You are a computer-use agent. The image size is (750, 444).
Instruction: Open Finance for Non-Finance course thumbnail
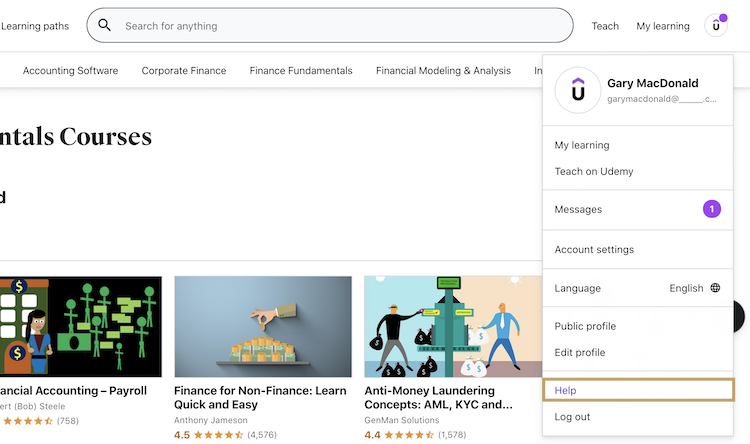[x=263, y=327]
